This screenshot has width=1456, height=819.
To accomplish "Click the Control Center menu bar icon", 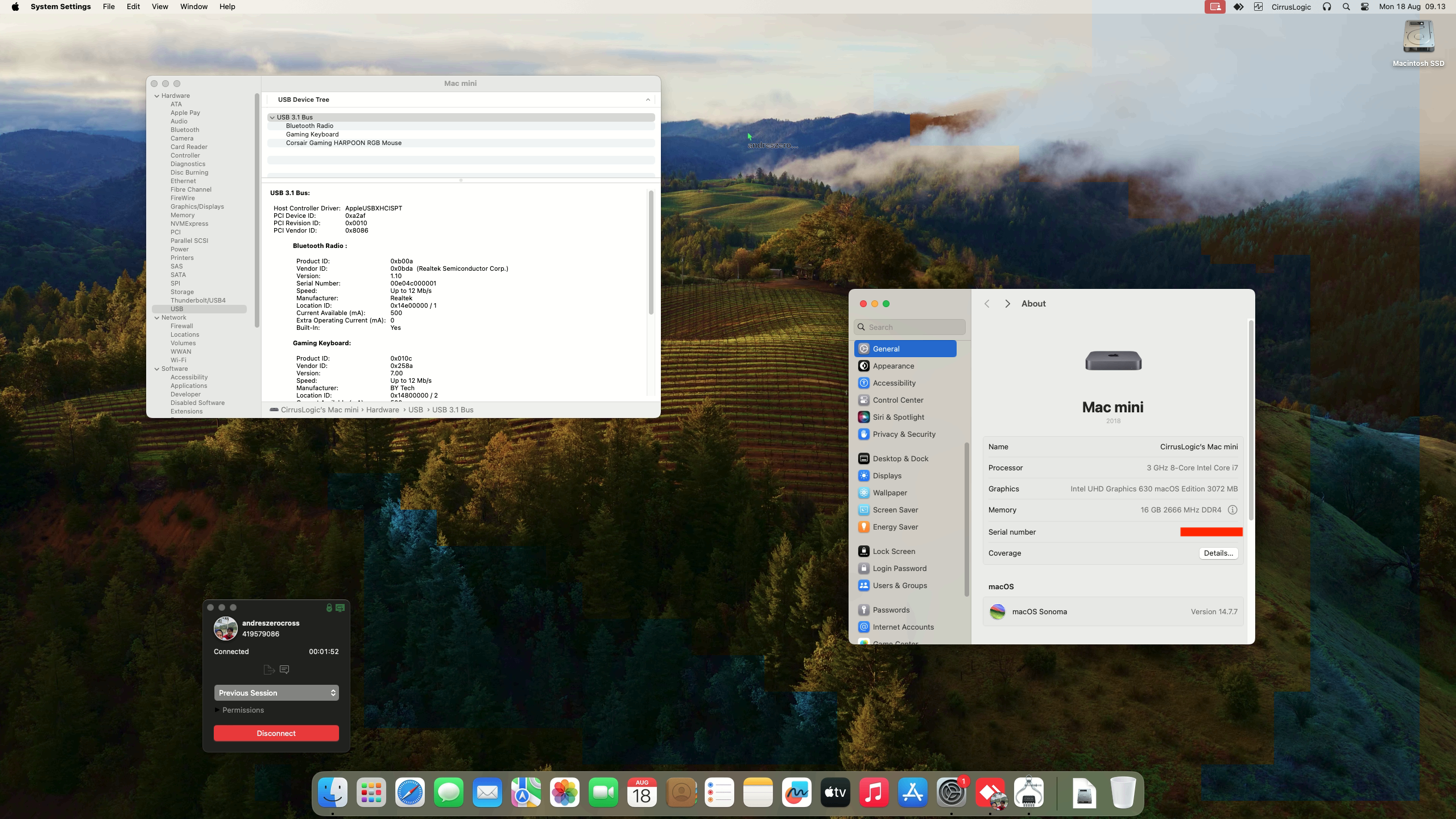I will pos(1364,7).
